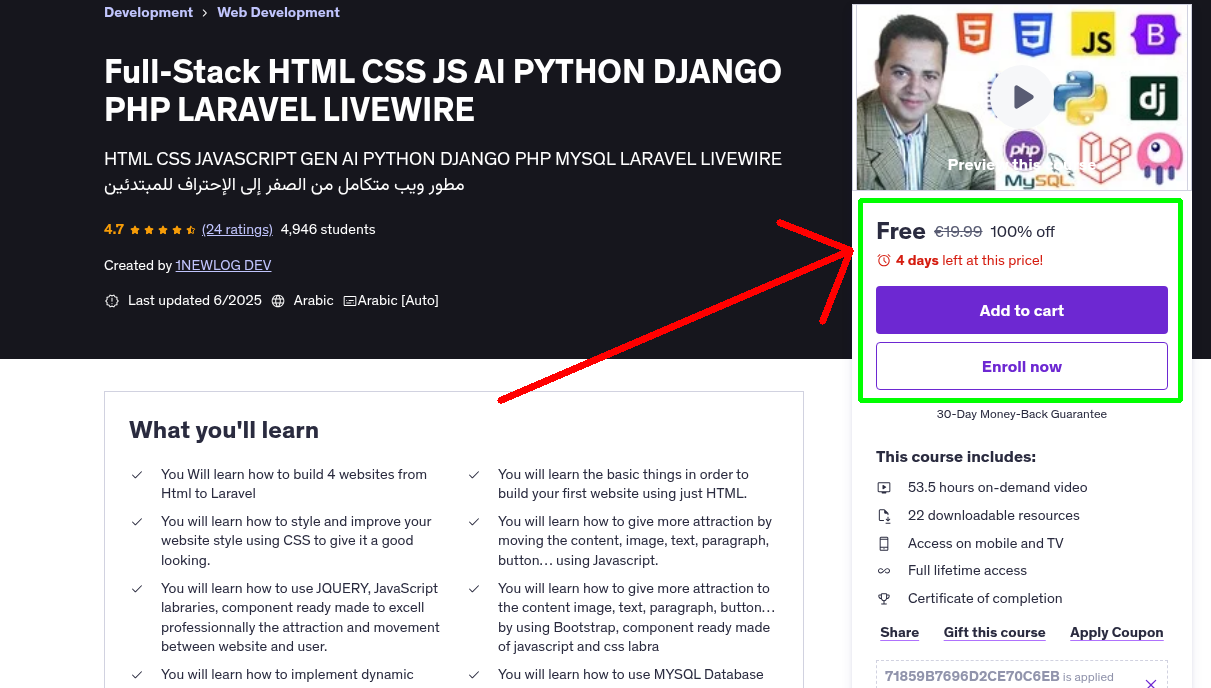
Task: Click the Last updated badge icon
Action: (x=112, y=301)
